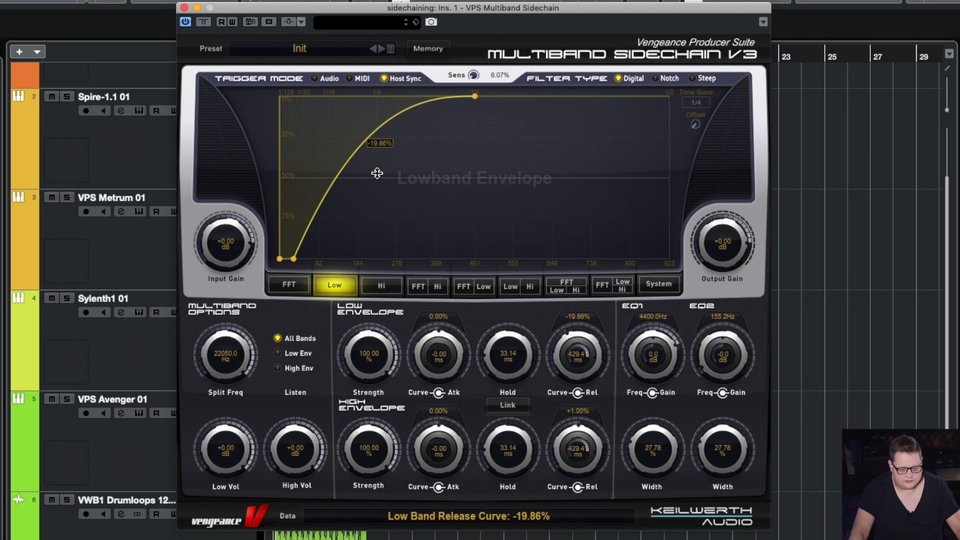
Task: Open instrument editor for Spire-1.1 01 track
Action: [x=139, y=111]
